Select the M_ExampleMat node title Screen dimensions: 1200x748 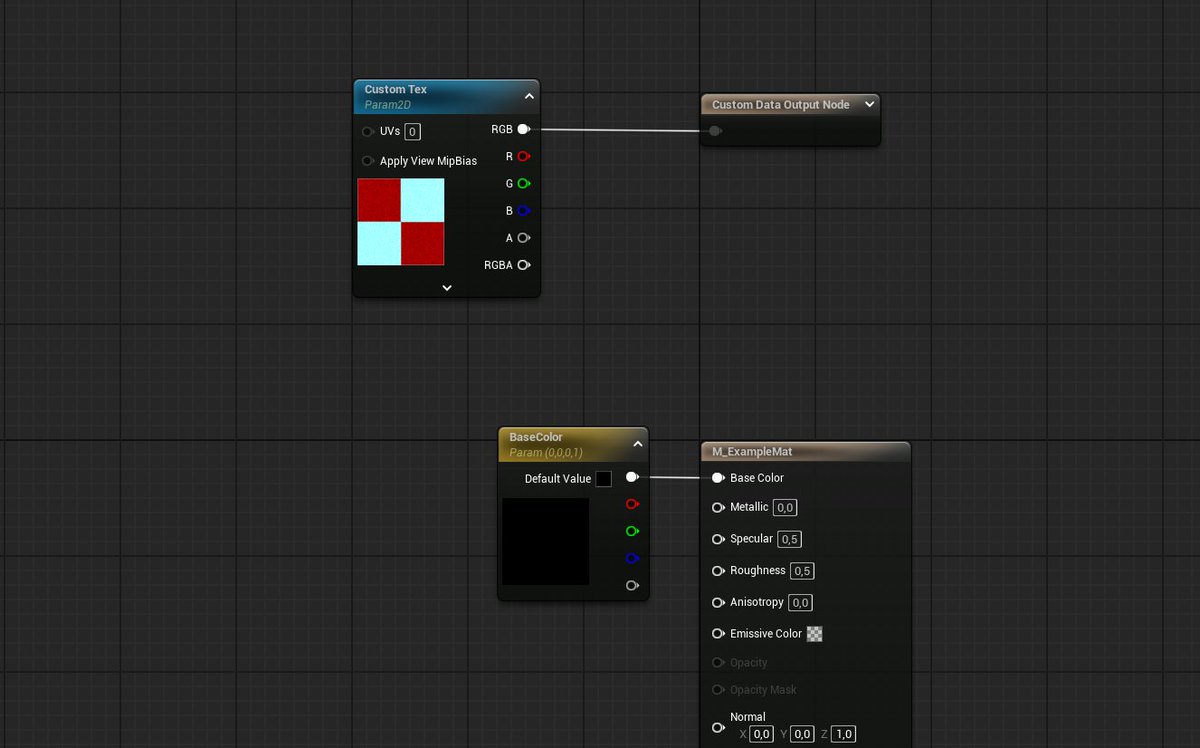pyautogui.click(x=752, y=451)
